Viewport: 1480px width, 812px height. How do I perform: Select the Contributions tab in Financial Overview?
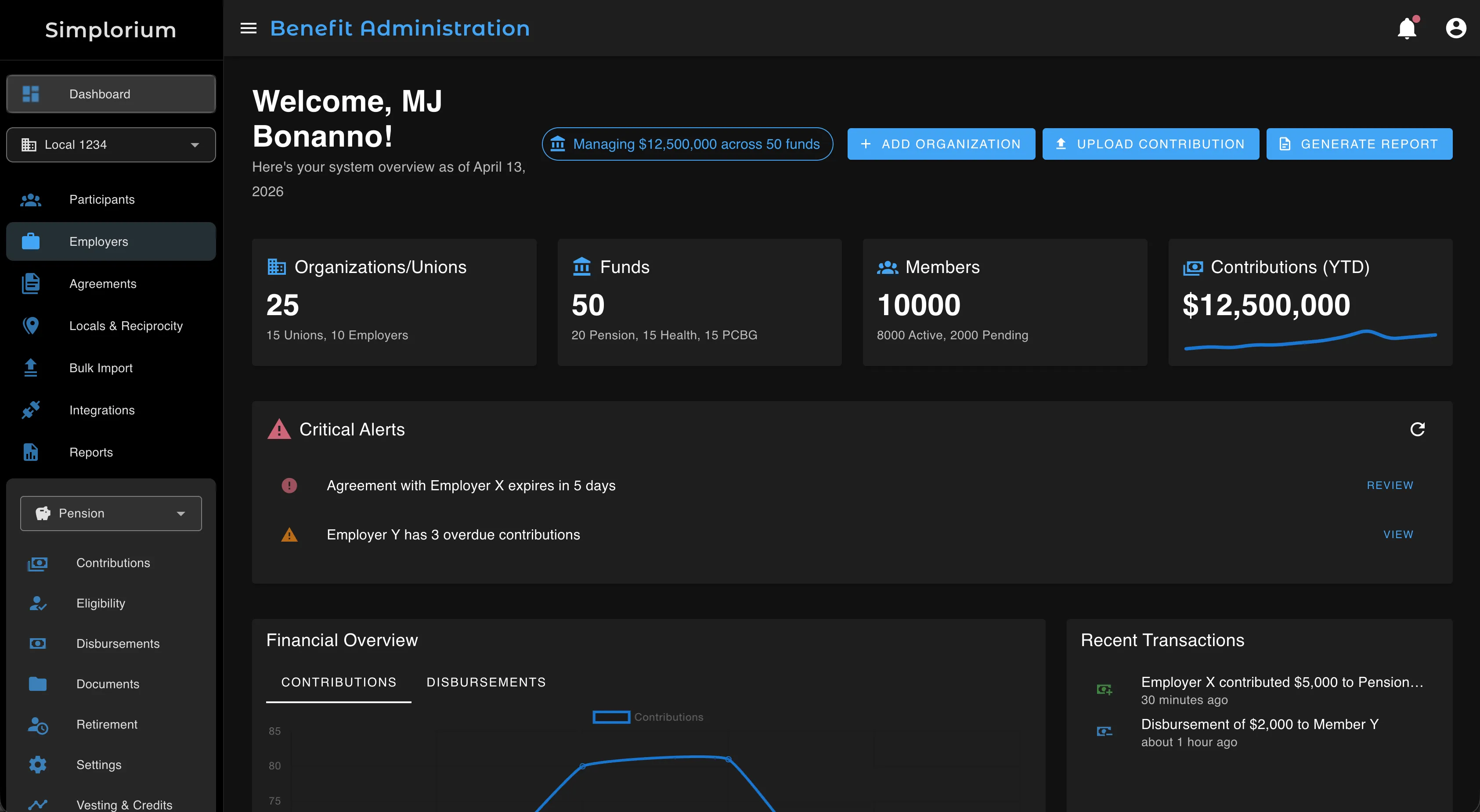click(338, 682)
